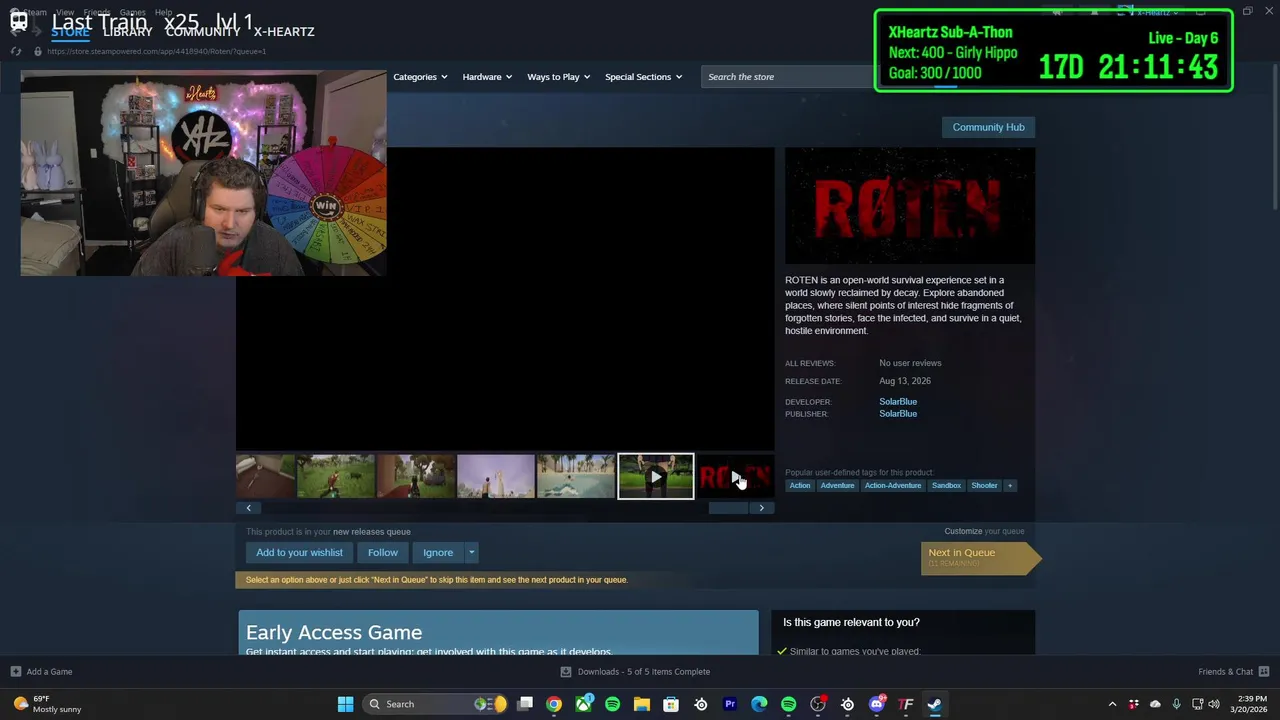Screen dimensions: 1280x720
Task: Click Add to your wishlist
Action: [x=299, y=552]
